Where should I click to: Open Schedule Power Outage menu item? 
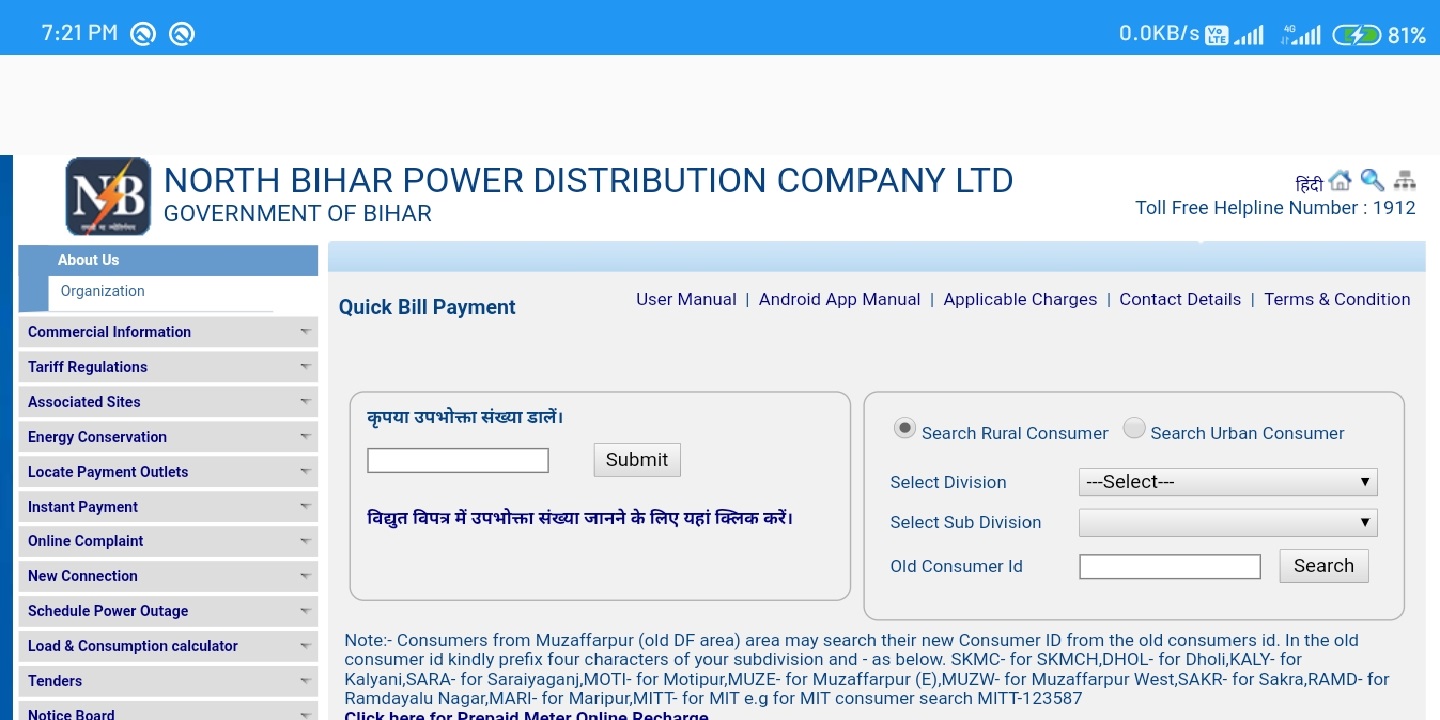(168, 611)
